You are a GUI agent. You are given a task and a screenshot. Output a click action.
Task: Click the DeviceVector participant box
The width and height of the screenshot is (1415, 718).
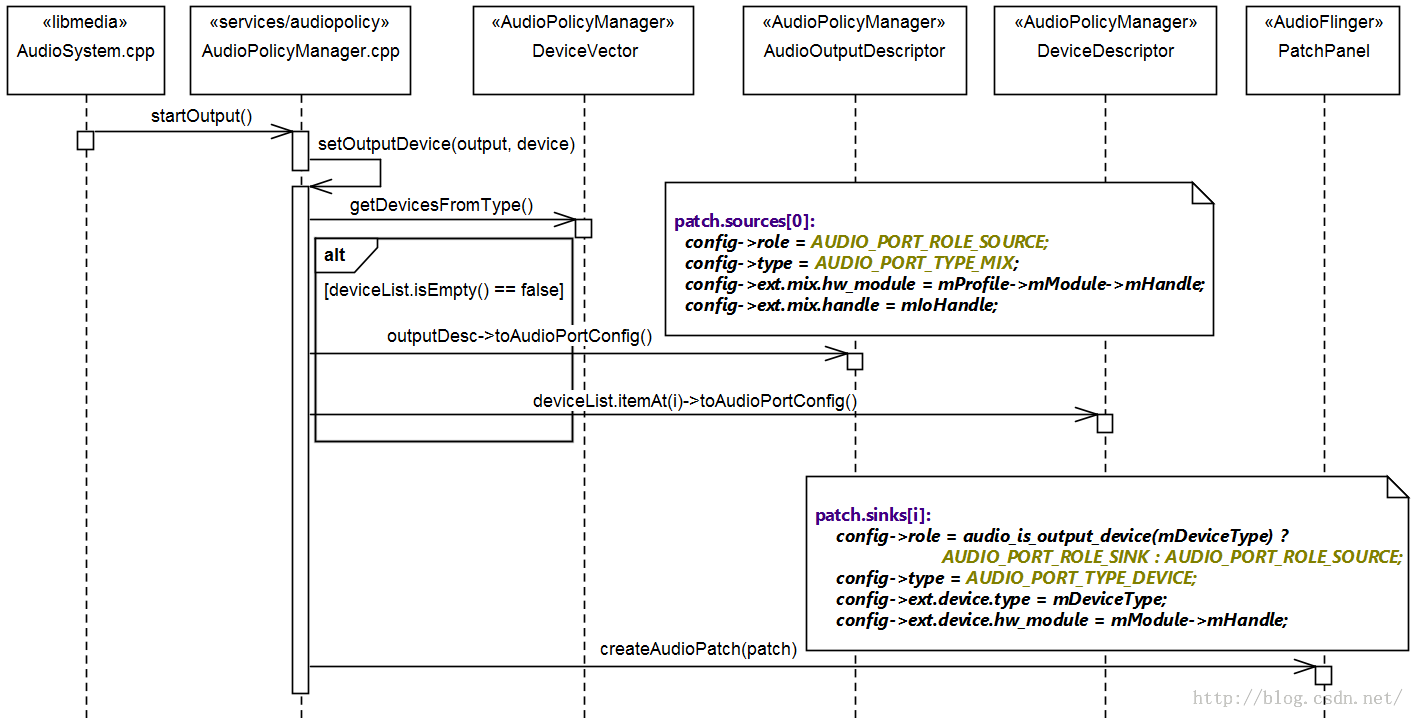coord(584,50)
